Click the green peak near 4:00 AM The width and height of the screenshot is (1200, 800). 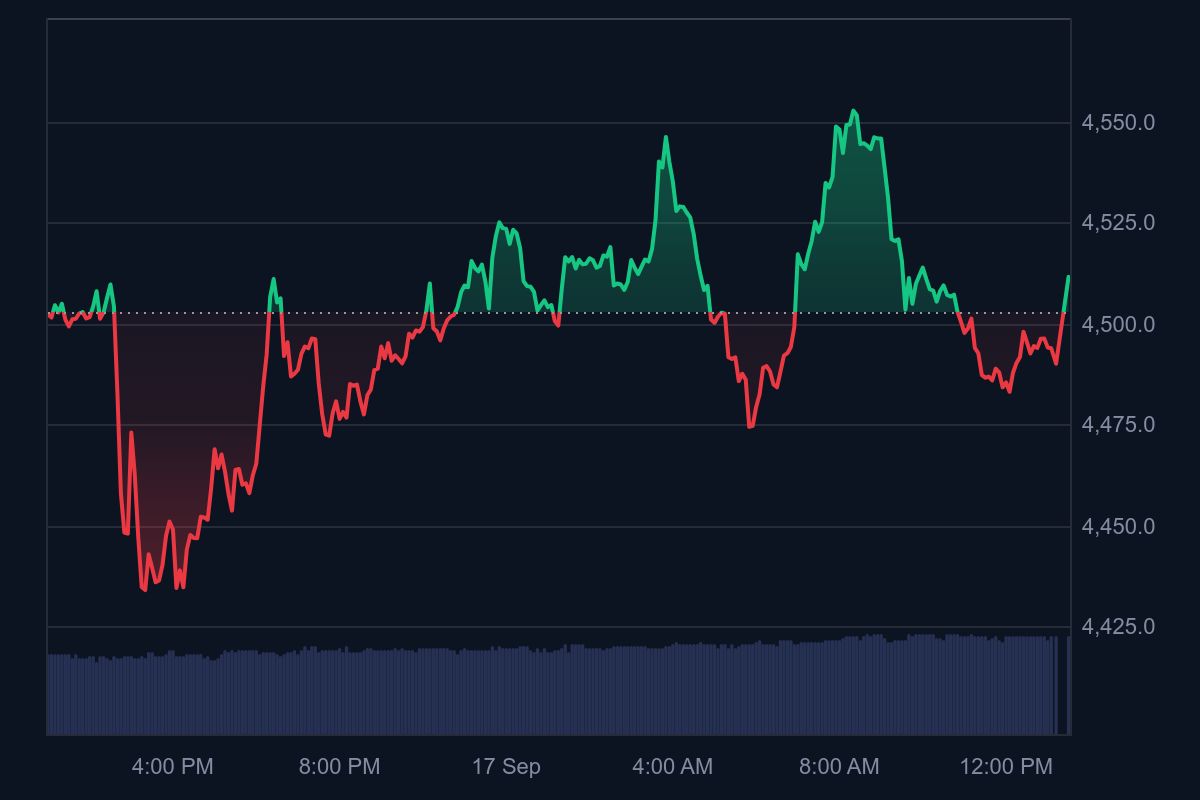pos(666,137)
